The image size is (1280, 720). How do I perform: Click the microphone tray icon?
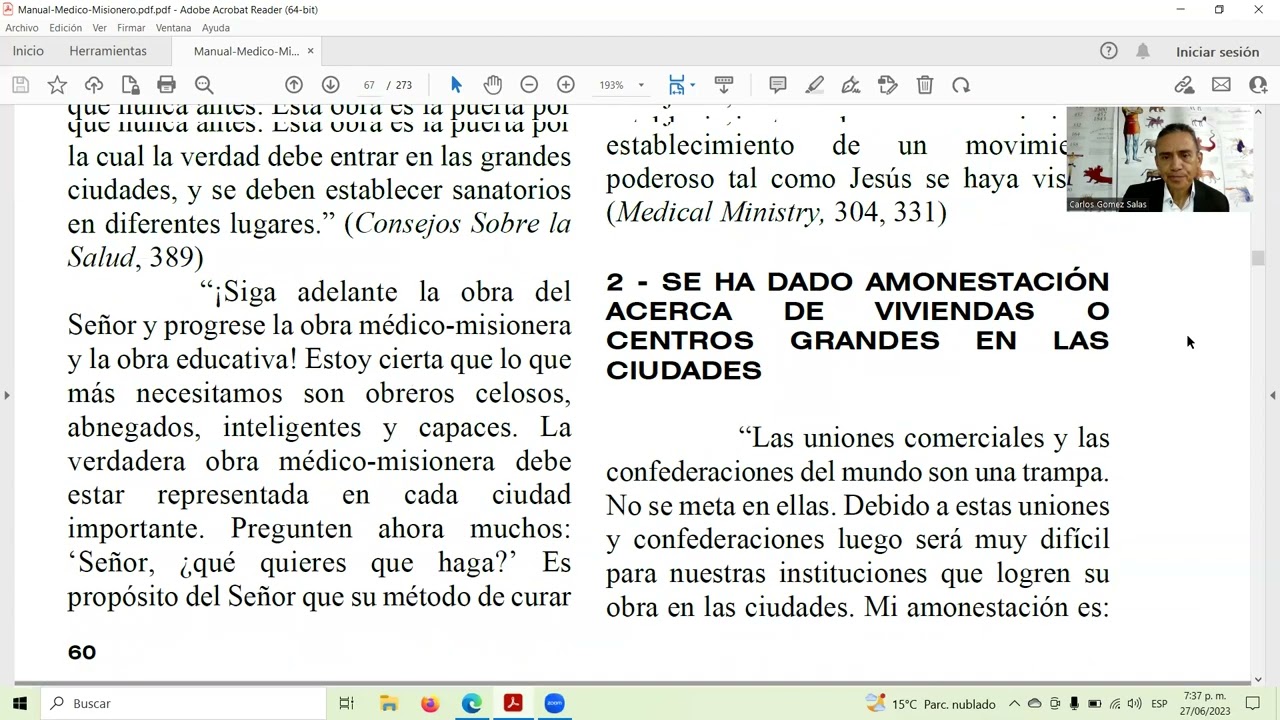[1074, 704]
